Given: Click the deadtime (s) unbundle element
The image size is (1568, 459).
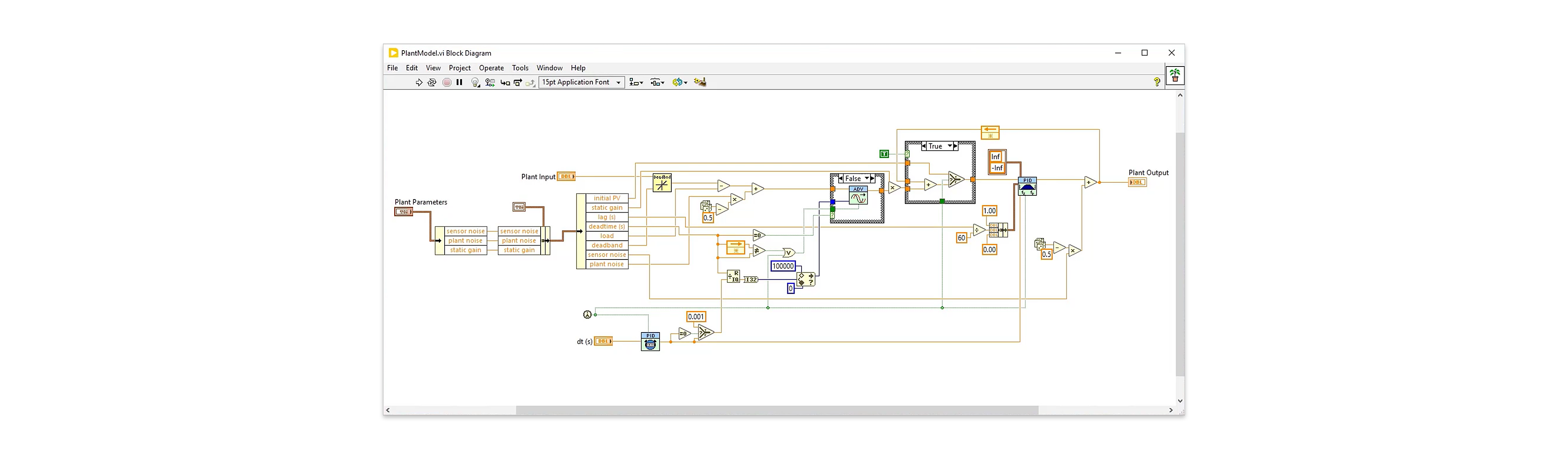Looking at the screenshot, I should pyautogui.click(x=607, y=227).
